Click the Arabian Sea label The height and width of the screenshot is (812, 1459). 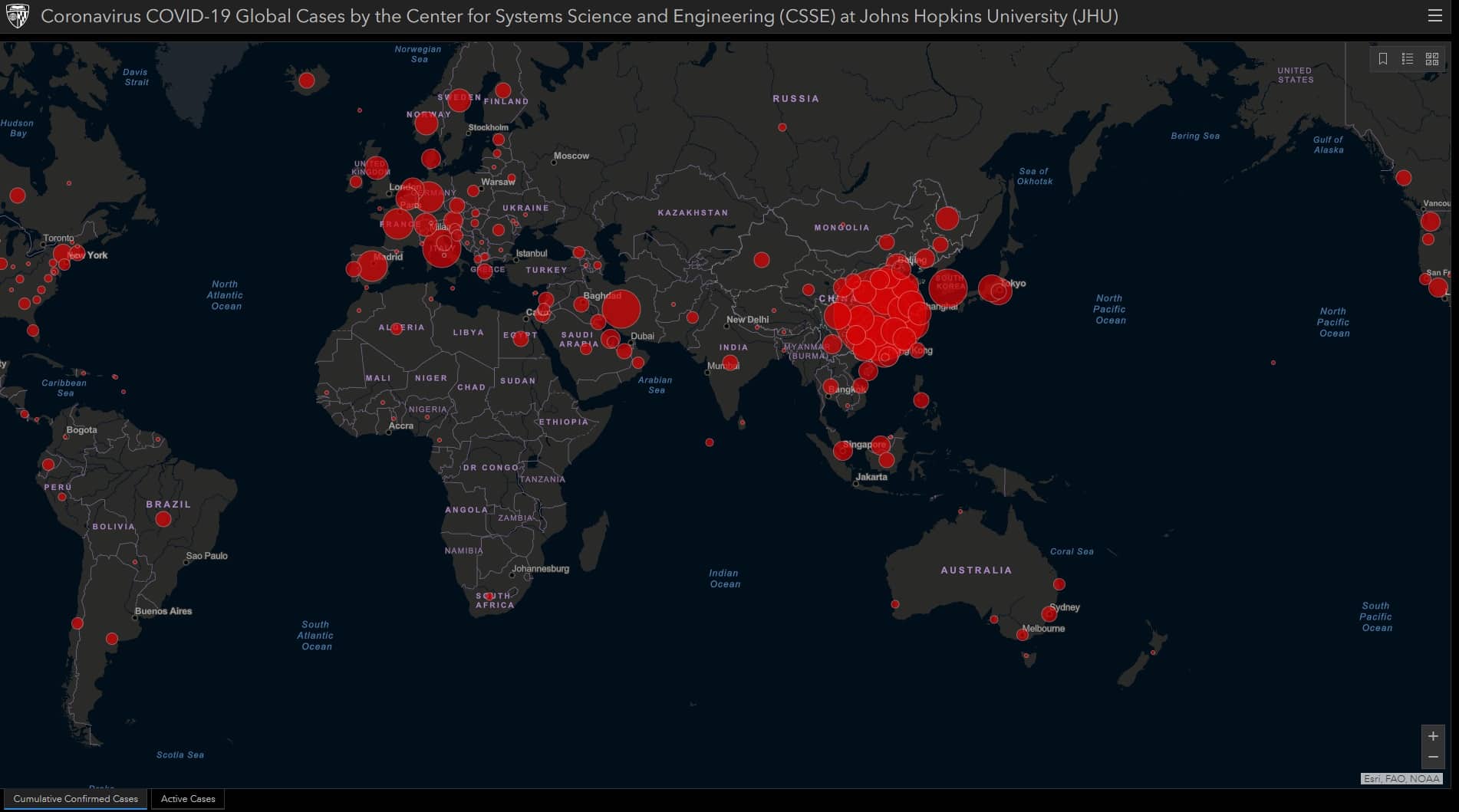[x=655, y=385]
